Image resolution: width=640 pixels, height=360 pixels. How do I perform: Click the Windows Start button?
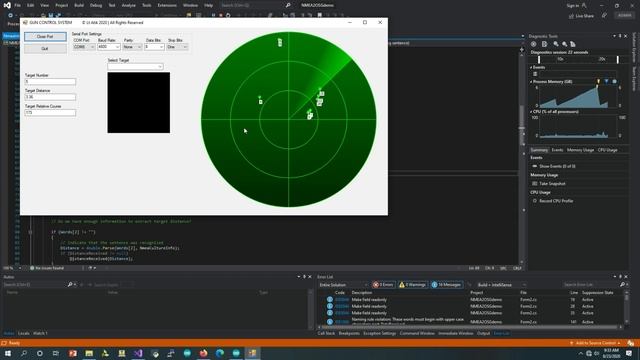coord(8,353)
